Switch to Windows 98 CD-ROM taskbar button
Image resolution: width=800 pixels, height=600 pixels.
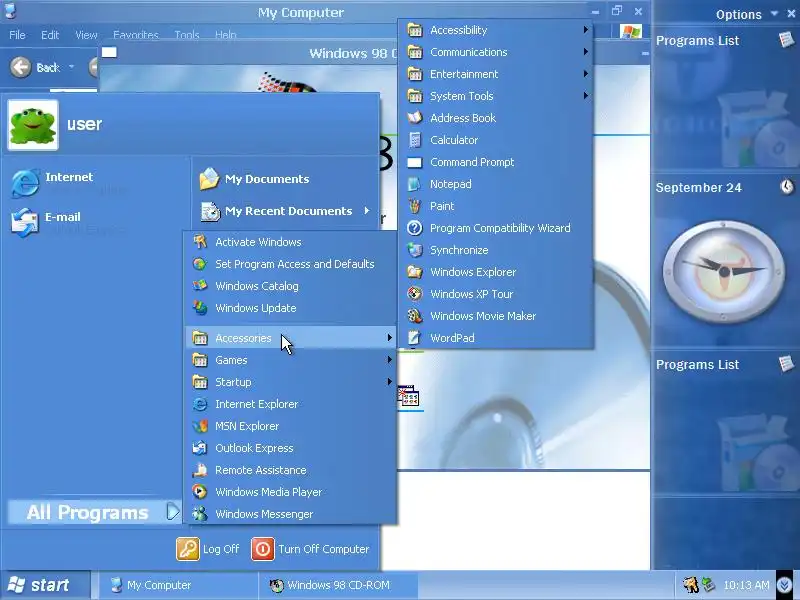(x=338, y=585)
